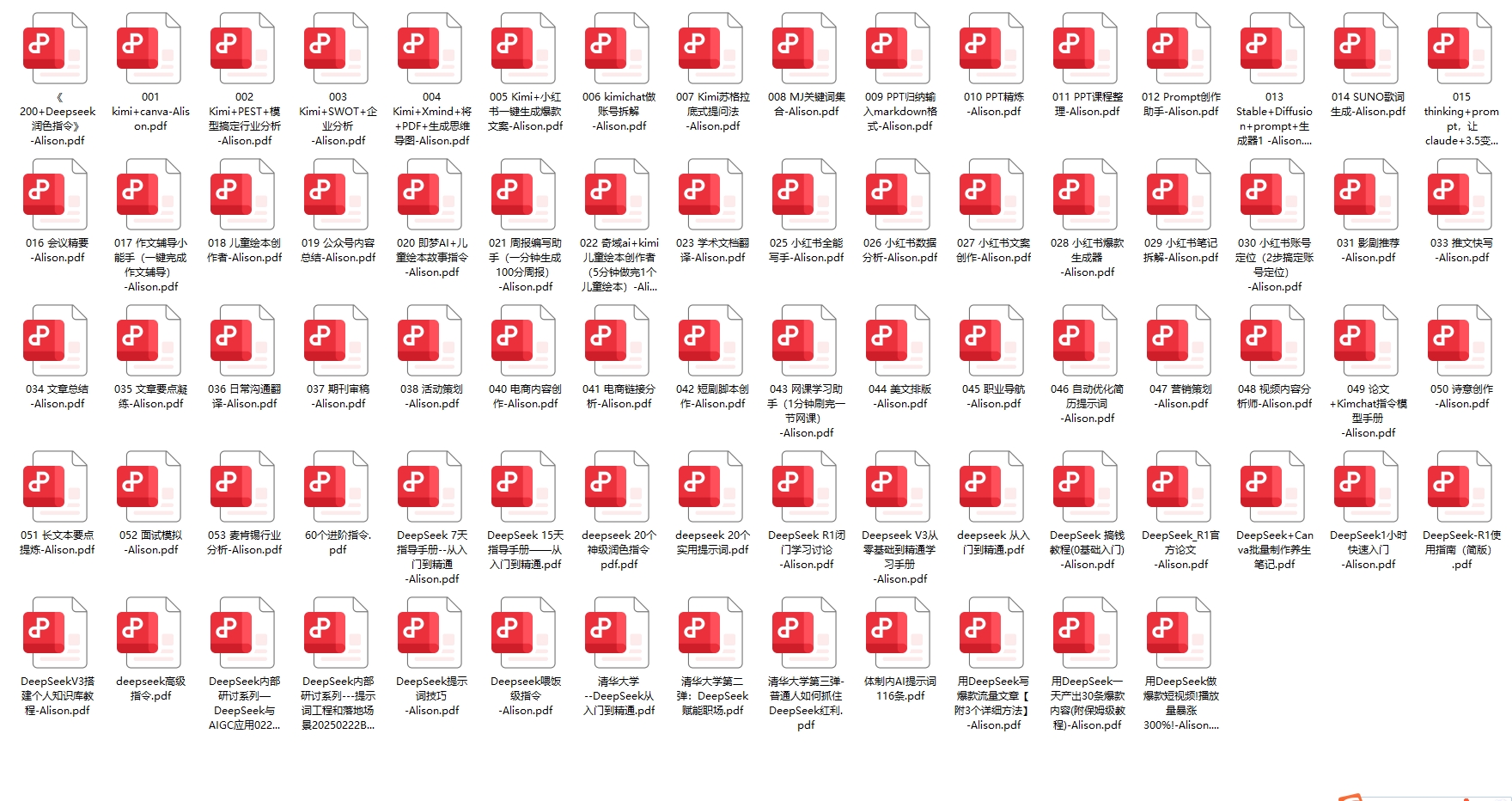
Task: Click the 025 小红书全能写手 PDF icon
Action: pos(804,194)
